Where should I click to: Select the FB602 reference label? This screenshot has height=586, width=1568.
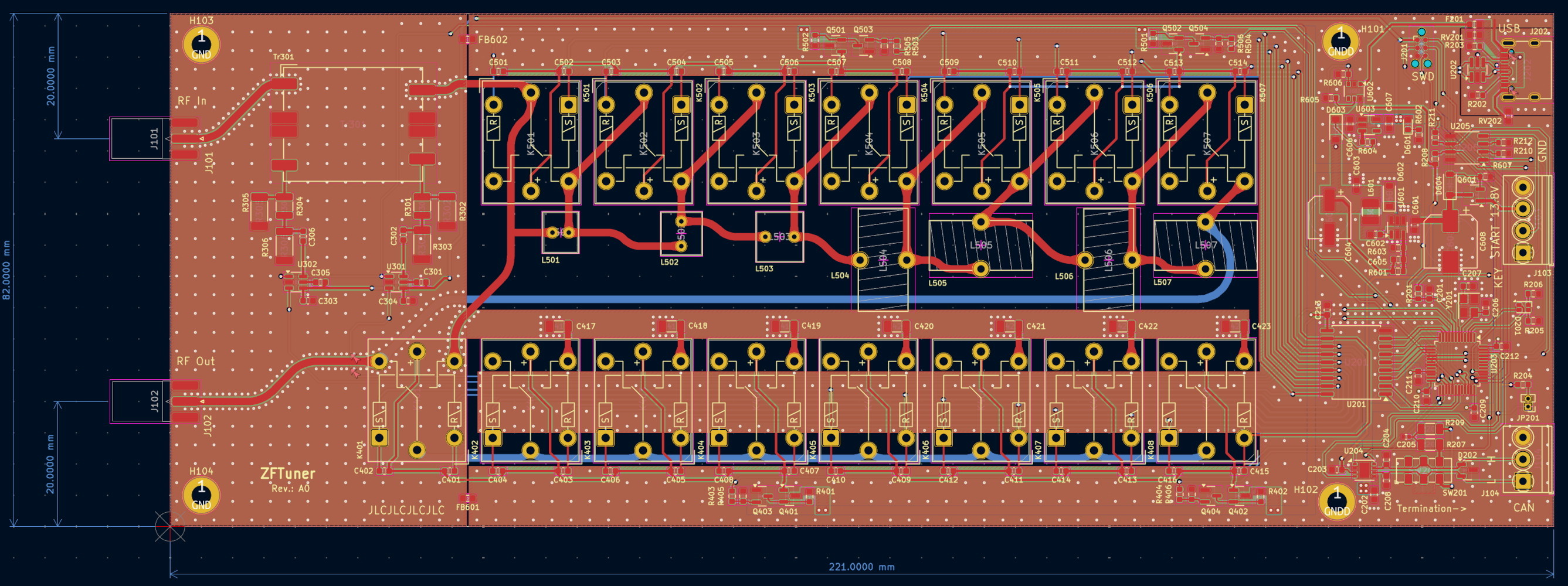coord(493,39)
